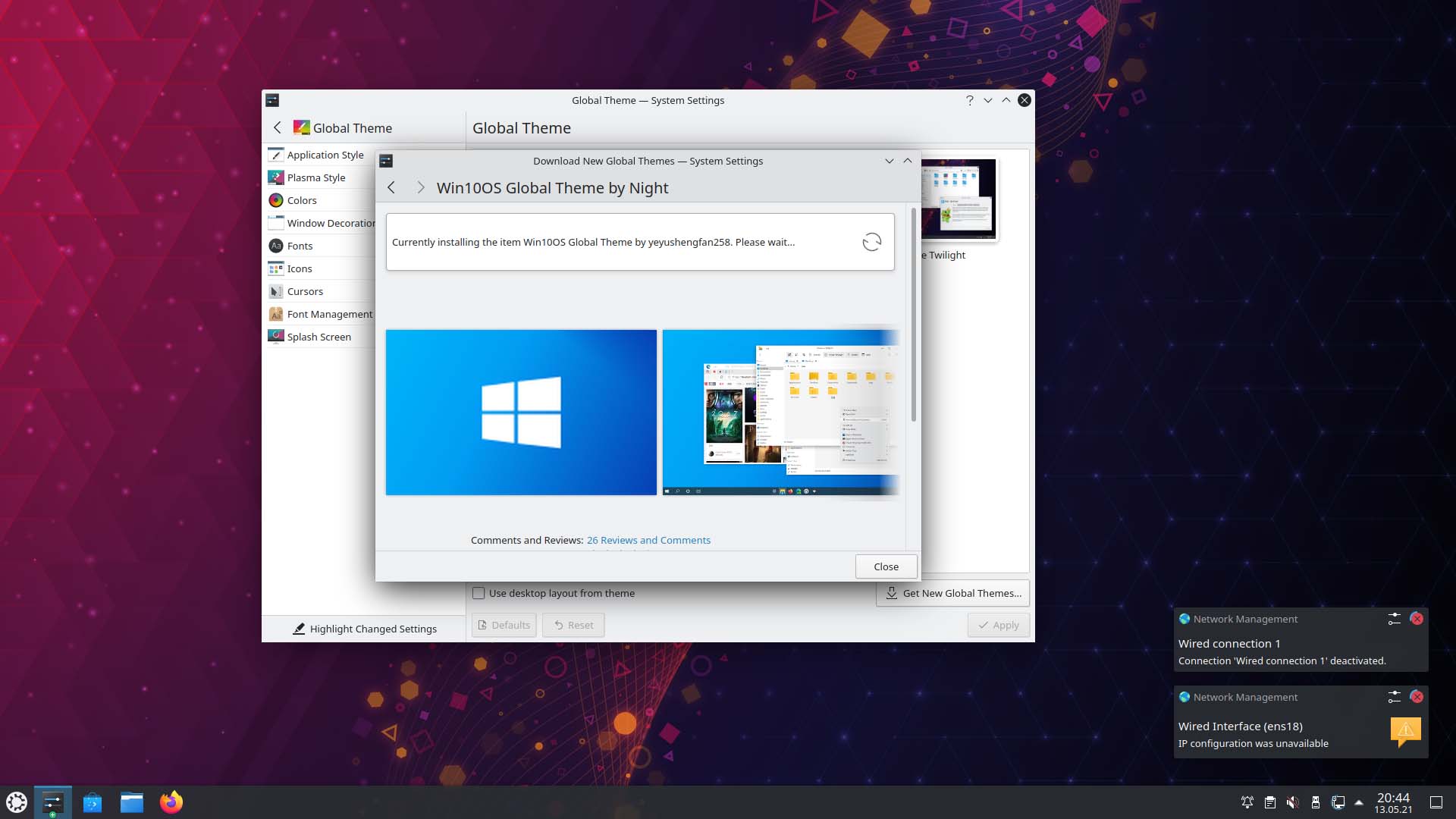
Task: Open the Plasma Style settings page
Action: tap(320, 177)
